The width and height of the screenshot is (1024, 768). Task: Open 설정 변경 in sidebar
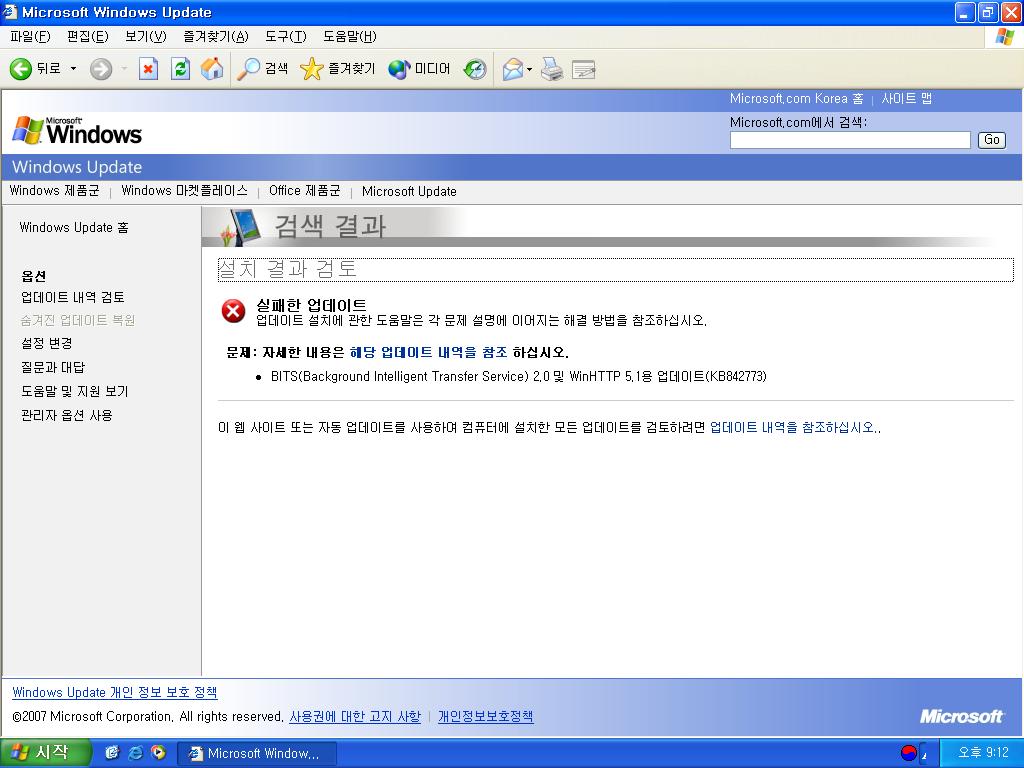[46, 343]
